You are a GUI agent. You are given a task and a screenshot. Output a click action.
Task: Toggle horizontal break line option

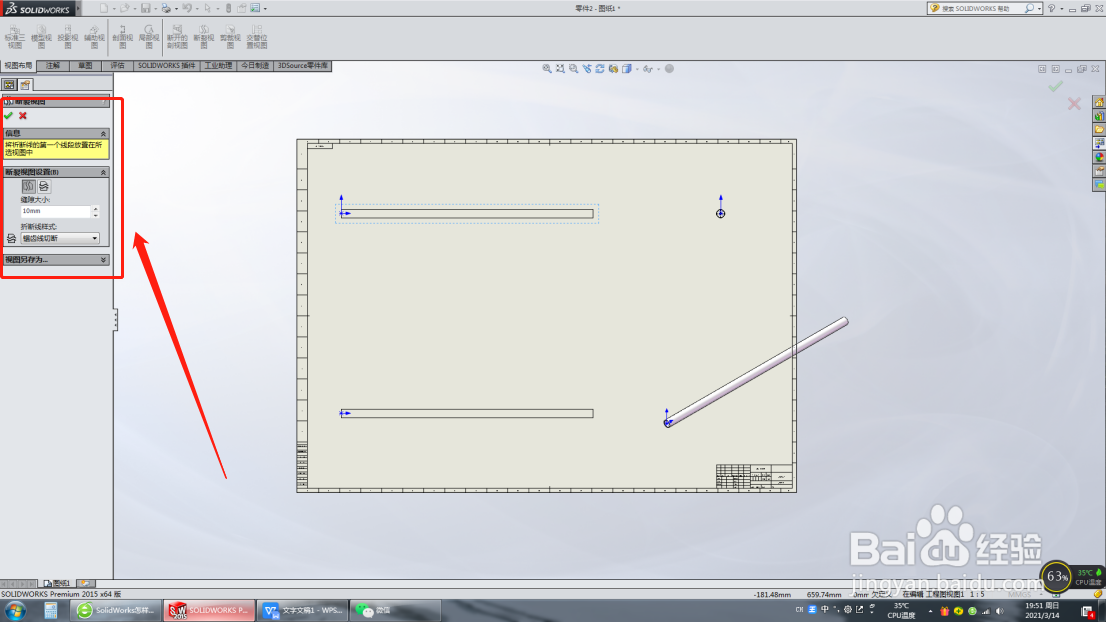[44, 186]
